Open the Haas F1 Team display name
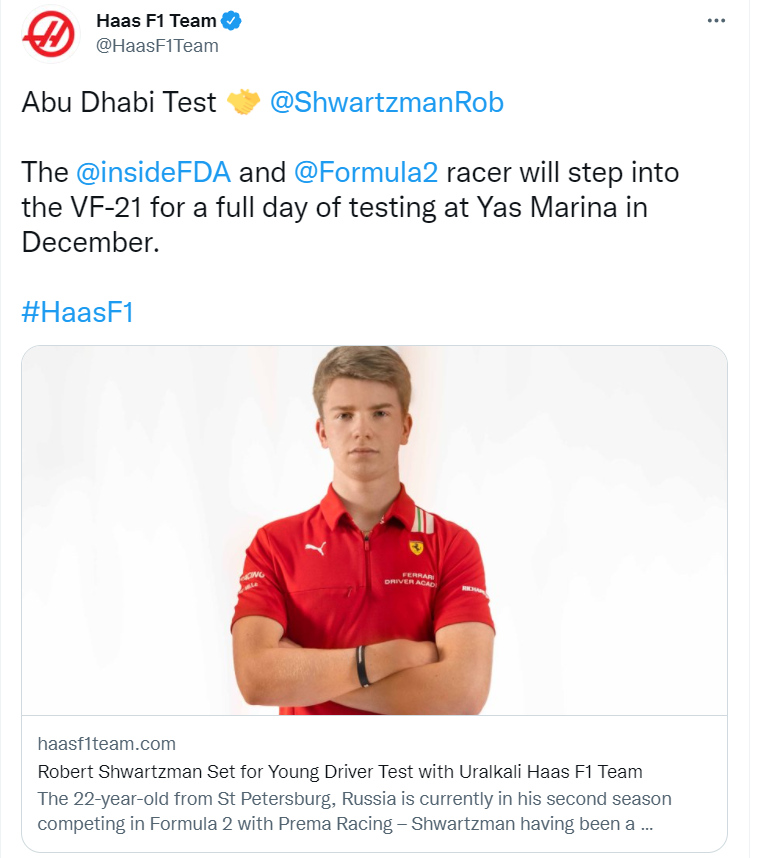The height and width of the screenshot is (858, 758). click(156, 21)
